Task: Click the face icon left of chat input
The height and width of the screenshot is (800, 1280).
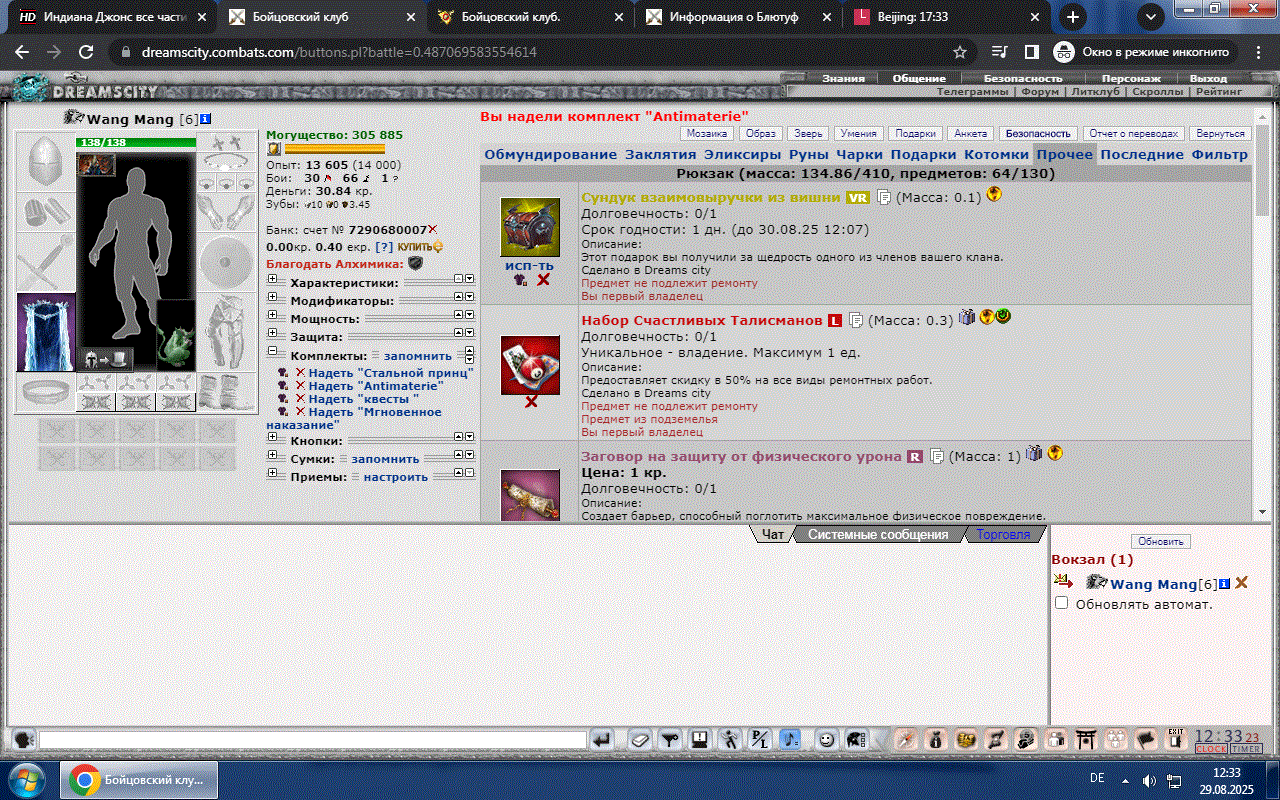Action: coord(24,740)
